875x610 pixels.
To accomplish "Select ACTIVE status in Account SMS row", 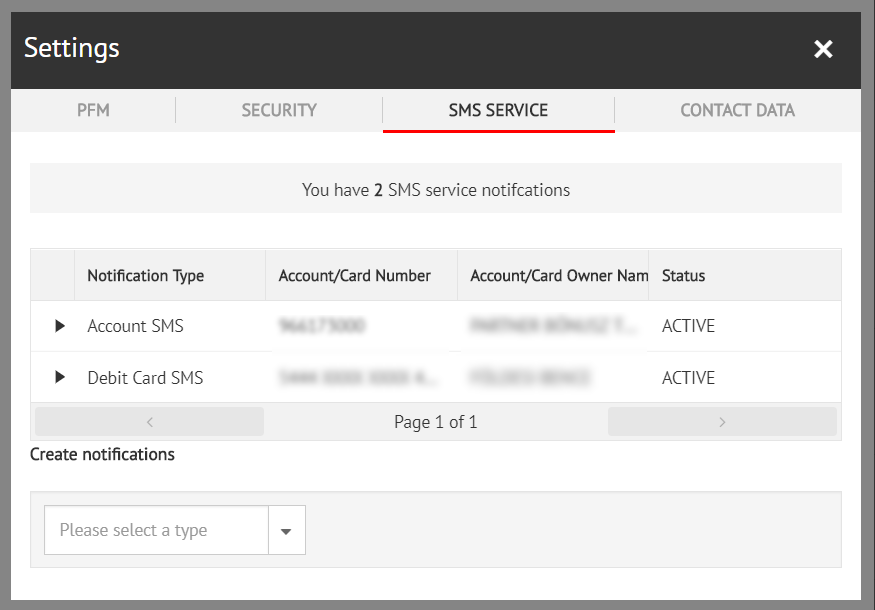I will tap(688, 326).
